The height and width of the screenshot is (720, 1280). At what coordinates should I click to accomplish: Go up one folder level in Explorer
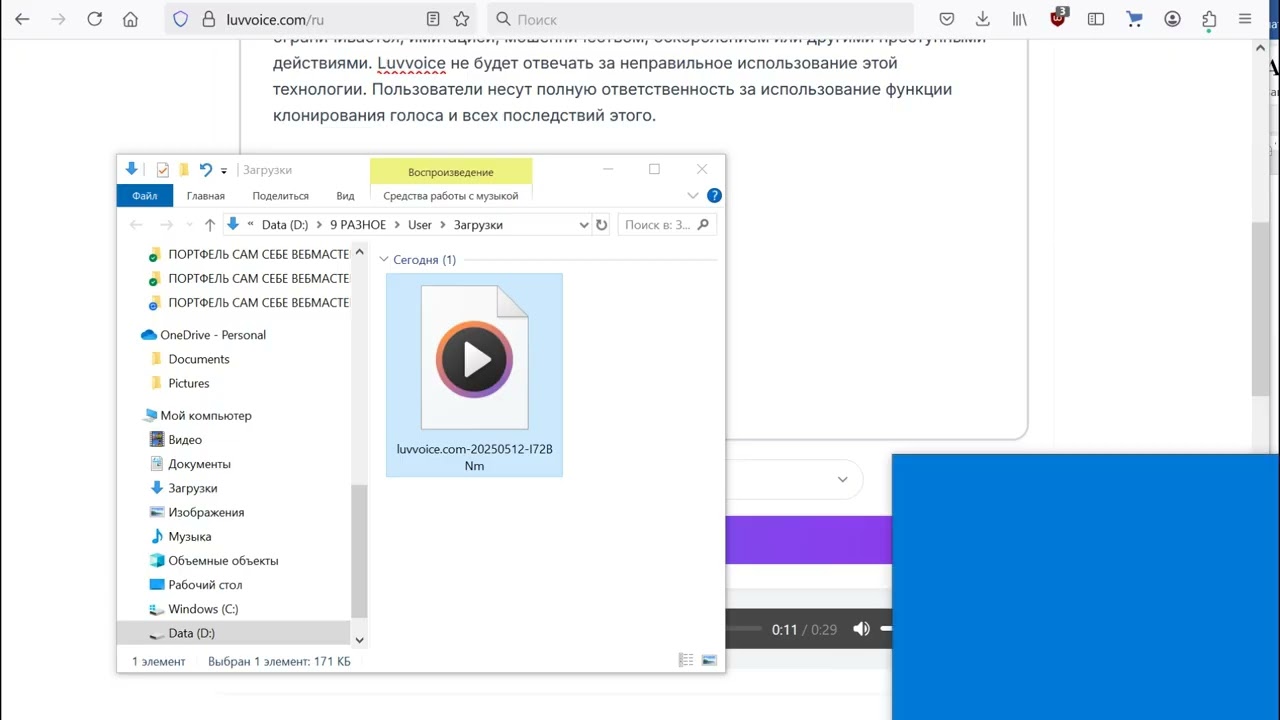[x=210, y=225]
